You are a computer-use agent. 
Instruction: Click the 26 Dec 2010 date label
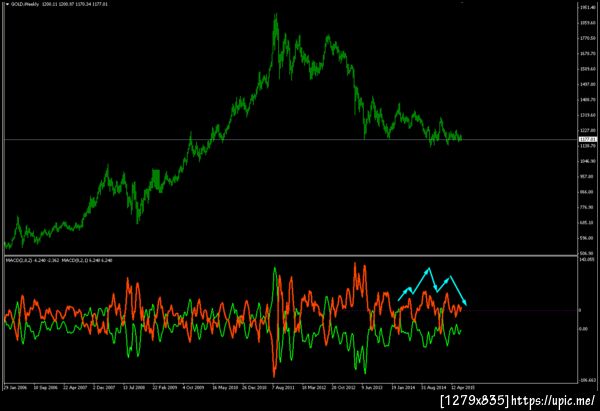pos(255,388)
